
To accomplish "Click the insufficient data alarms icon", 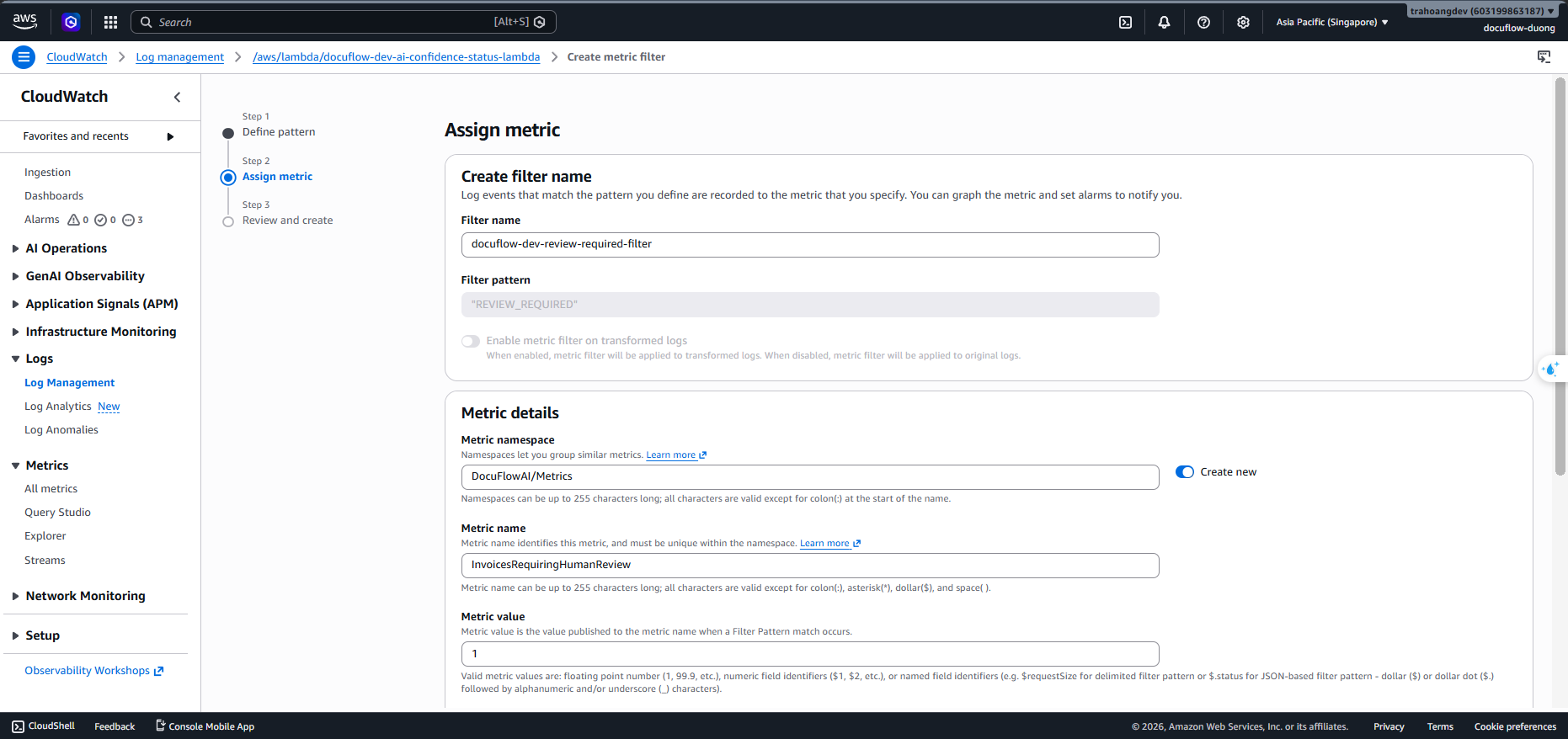I will click(x=128, y=220).
